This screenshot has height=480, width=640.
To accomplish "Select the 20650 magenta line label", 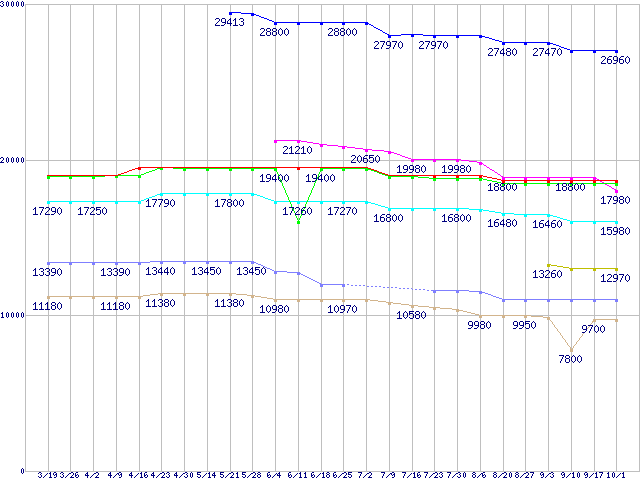I will 365,160.
